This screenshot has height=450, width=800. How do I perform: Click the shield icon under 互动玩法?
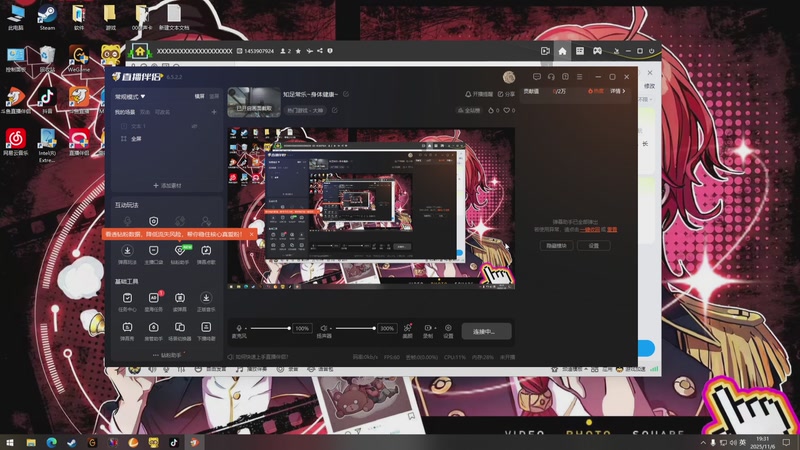tap(153, 221)
